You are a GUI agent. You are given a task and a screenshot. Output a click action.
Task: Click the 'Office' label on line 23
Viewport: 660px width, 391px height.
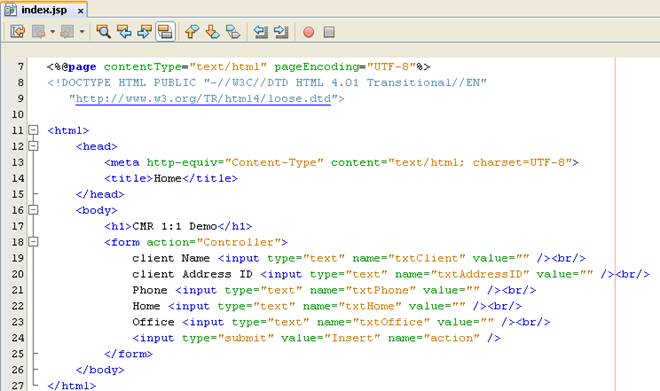click(x=154, y=322)
